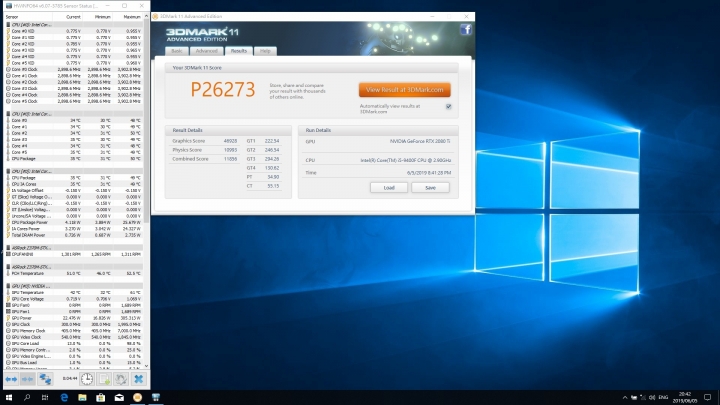720x405 pixels.
Task: Open the Facebook icon in 3DMark header
Action: click(466, 30)
